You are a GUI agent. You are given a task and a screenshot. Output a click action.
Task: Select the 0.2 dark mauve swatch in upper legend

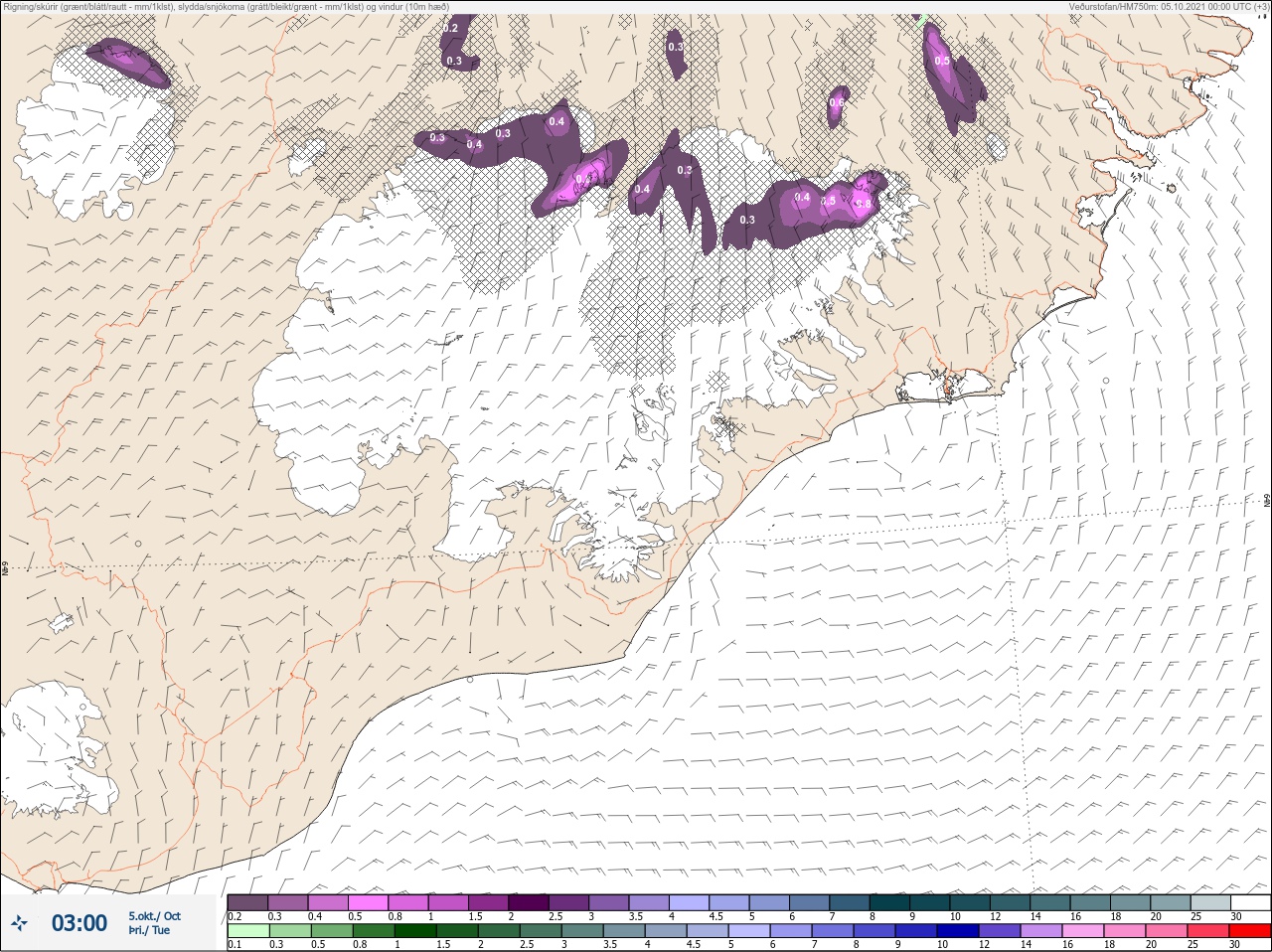click(x=247, y=902)
